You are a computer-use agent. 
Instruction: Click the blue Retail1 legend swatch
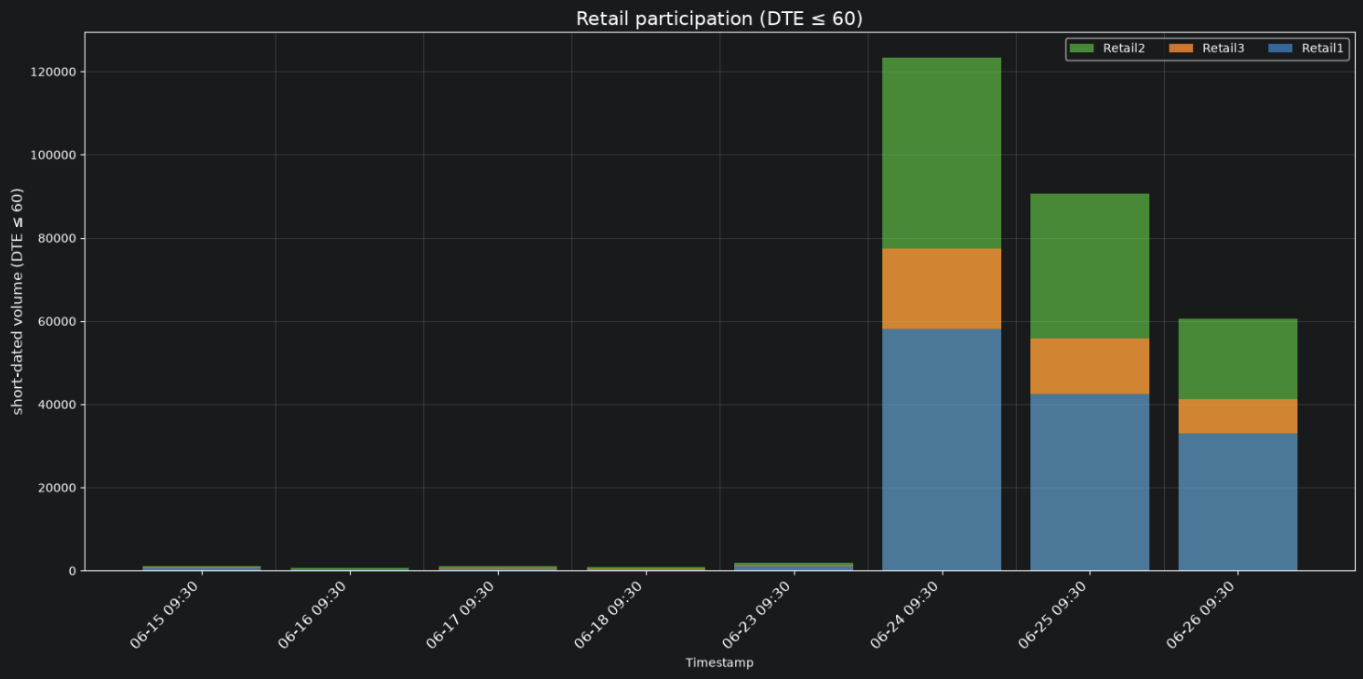point(1280,48)
